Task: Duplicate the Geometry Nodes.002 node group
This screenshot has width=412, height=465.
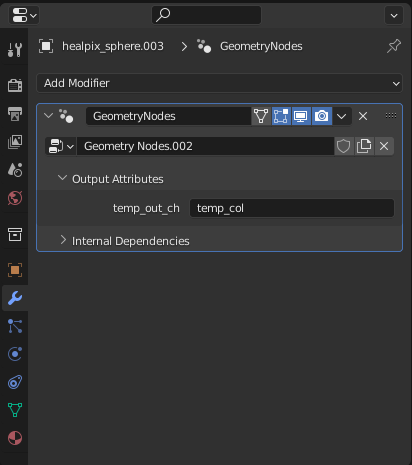Action: click(364, 146)
